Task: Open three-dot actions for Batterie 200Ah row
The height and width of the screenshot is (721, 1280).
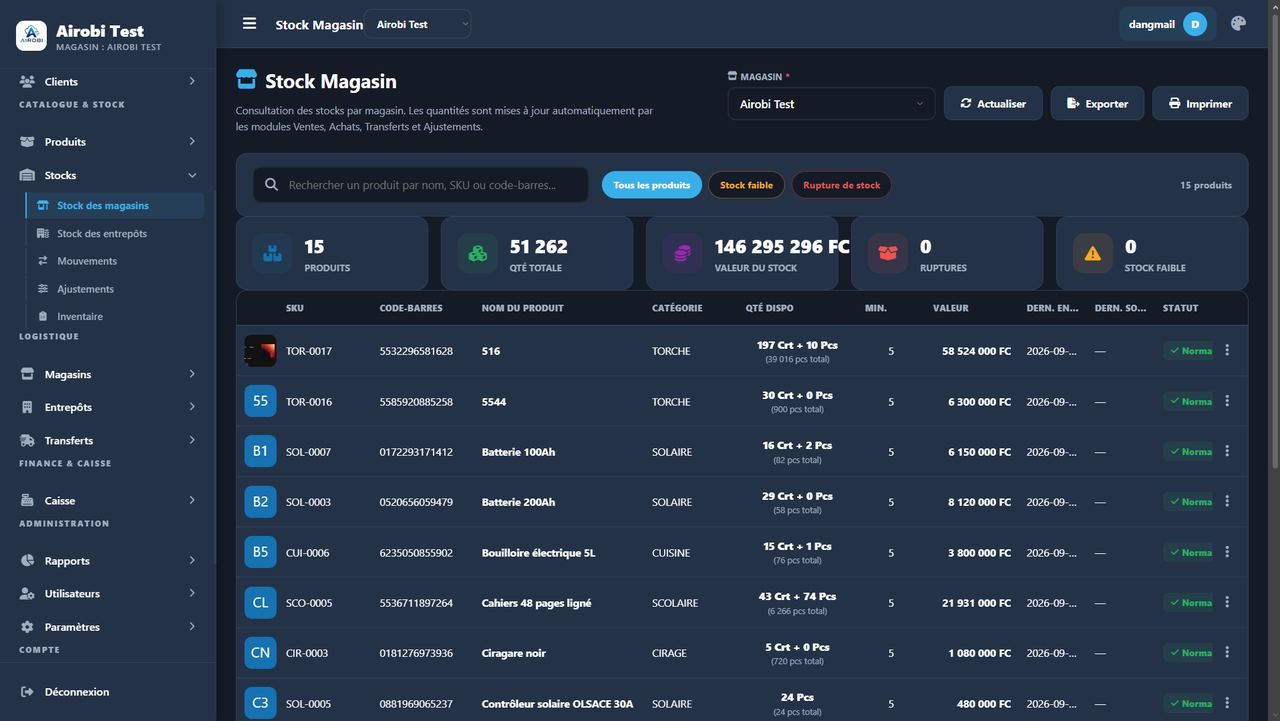Action: [1227, 501]
